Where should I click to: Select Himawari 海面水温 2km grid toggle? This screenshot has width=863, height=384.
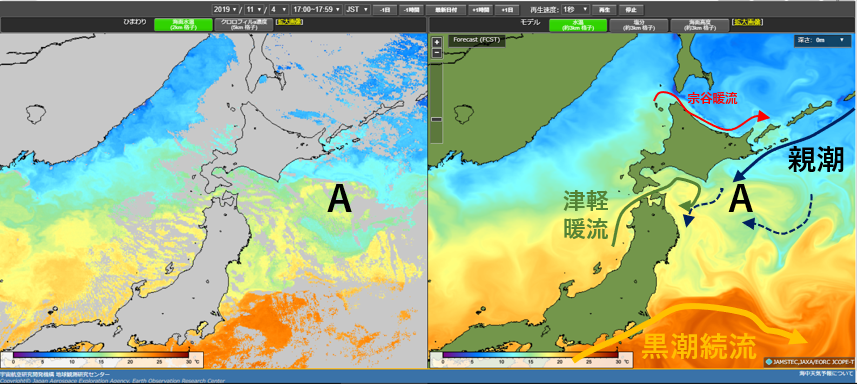(183, 25)
